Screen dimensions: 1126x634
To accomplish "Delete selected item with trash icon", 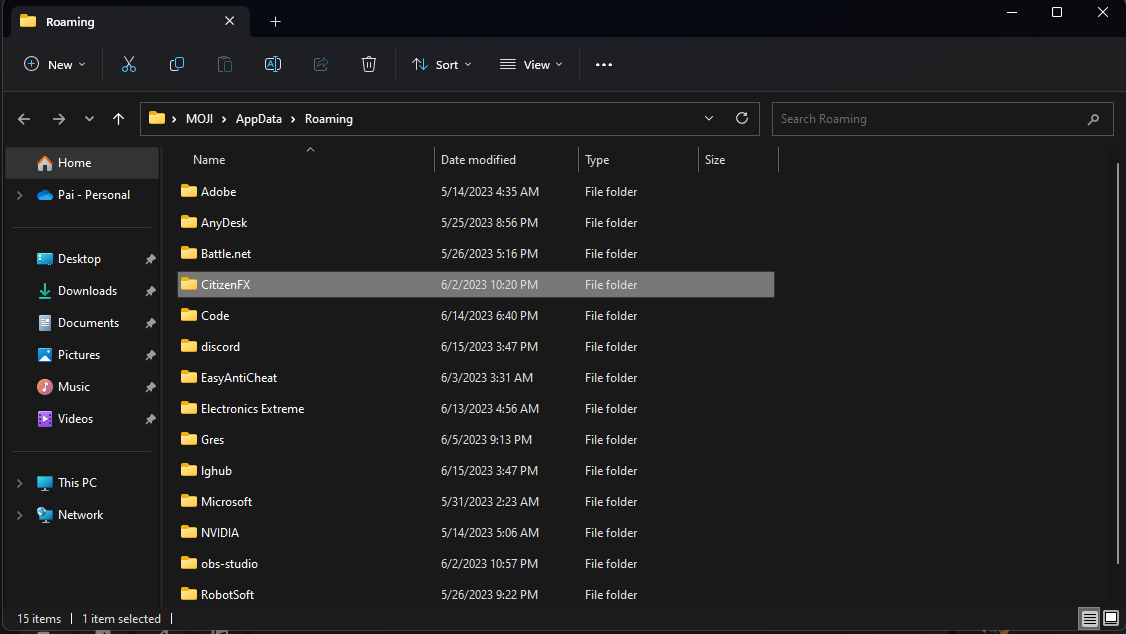I will pos(369,64).
